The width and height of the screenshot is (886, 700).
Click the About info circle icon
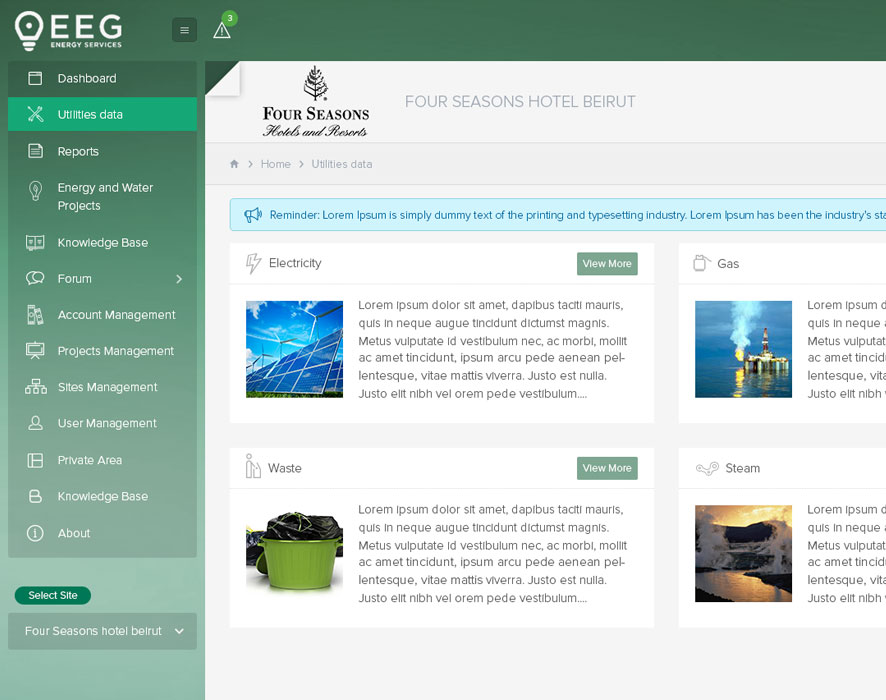coord(35,533)
